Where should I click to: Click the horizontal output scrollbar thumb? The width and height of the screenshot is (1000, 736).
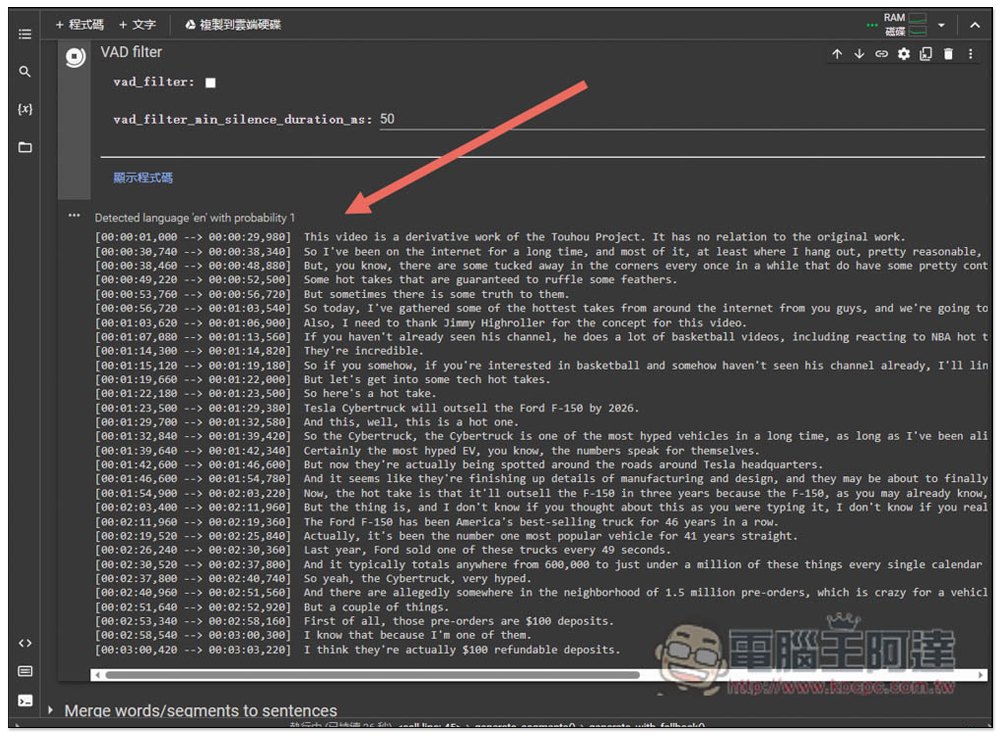pos(372,675)
